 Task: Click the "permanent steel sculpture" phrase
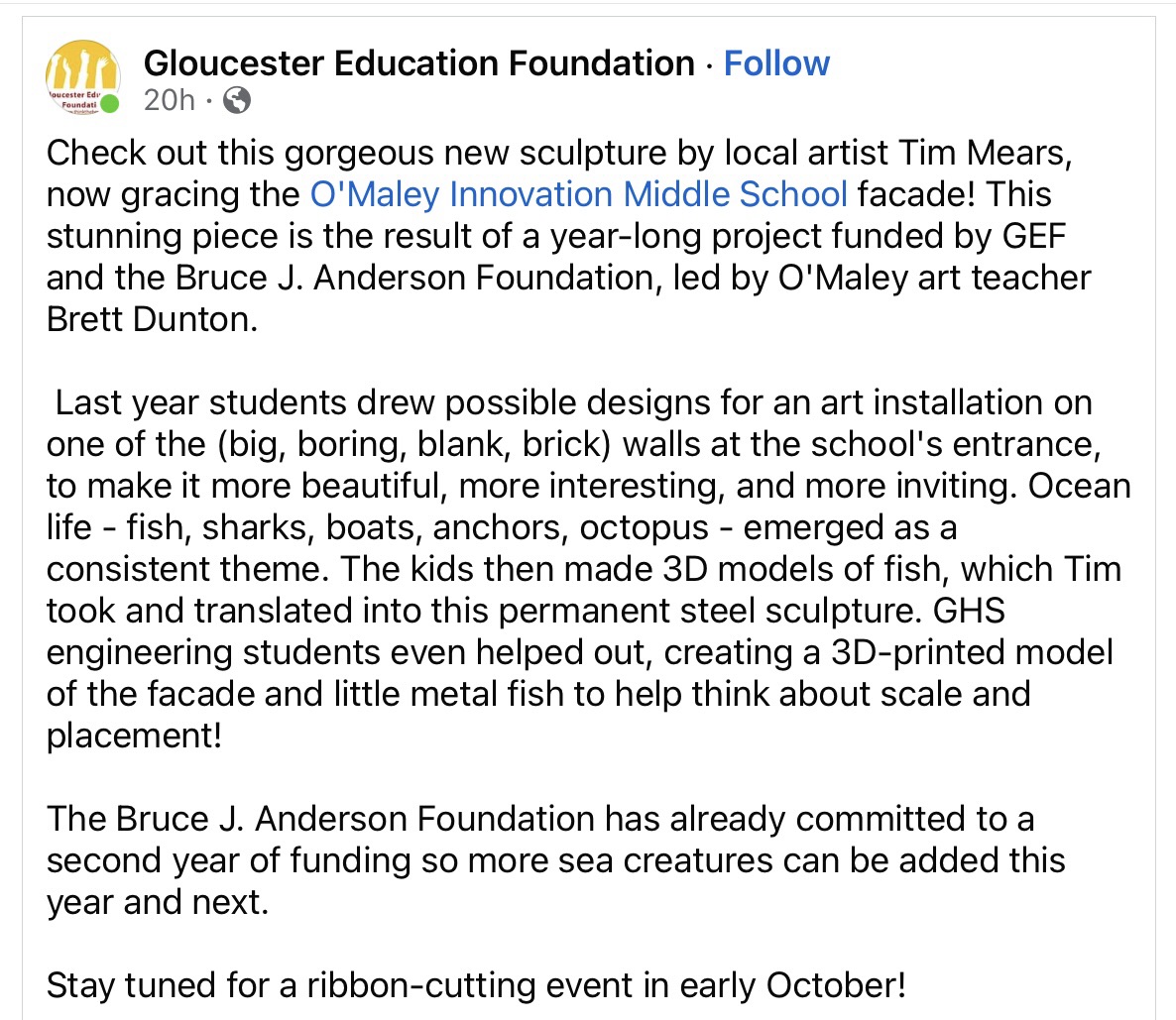(708, 611)
